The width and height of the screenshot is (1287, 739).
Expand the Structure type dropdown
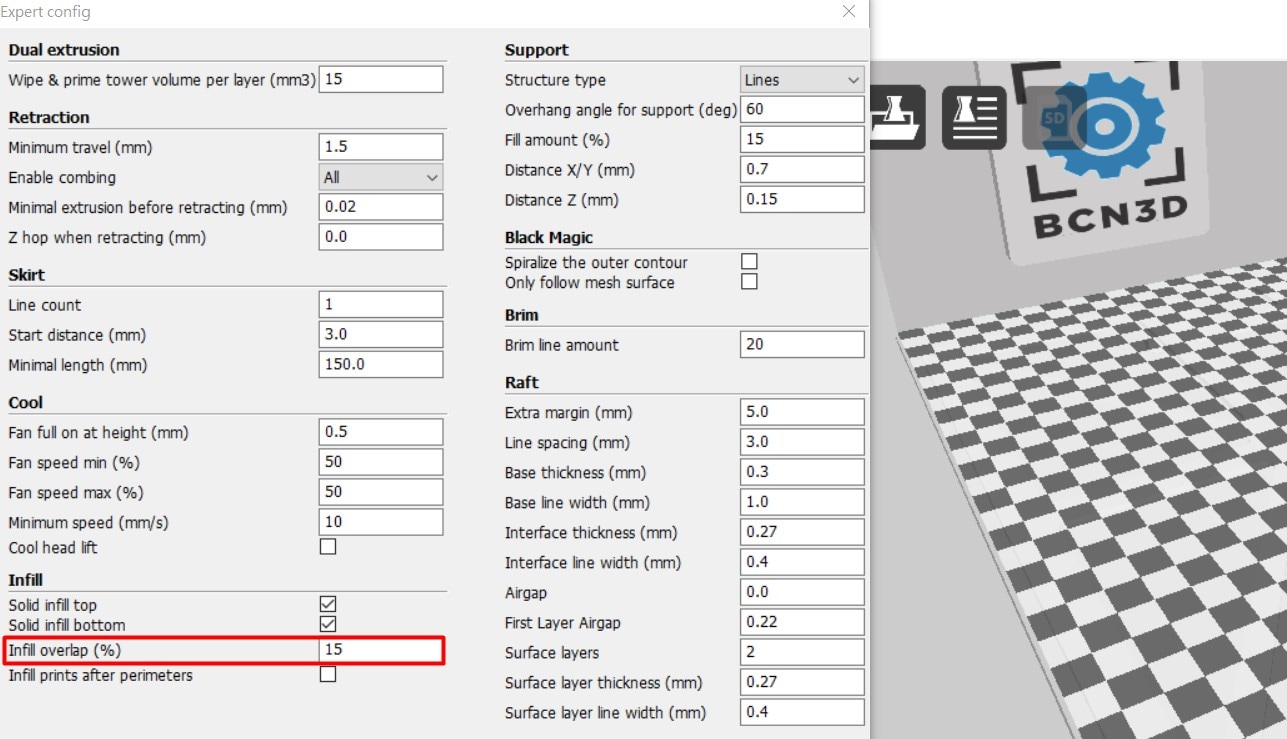tap(802, 80)
